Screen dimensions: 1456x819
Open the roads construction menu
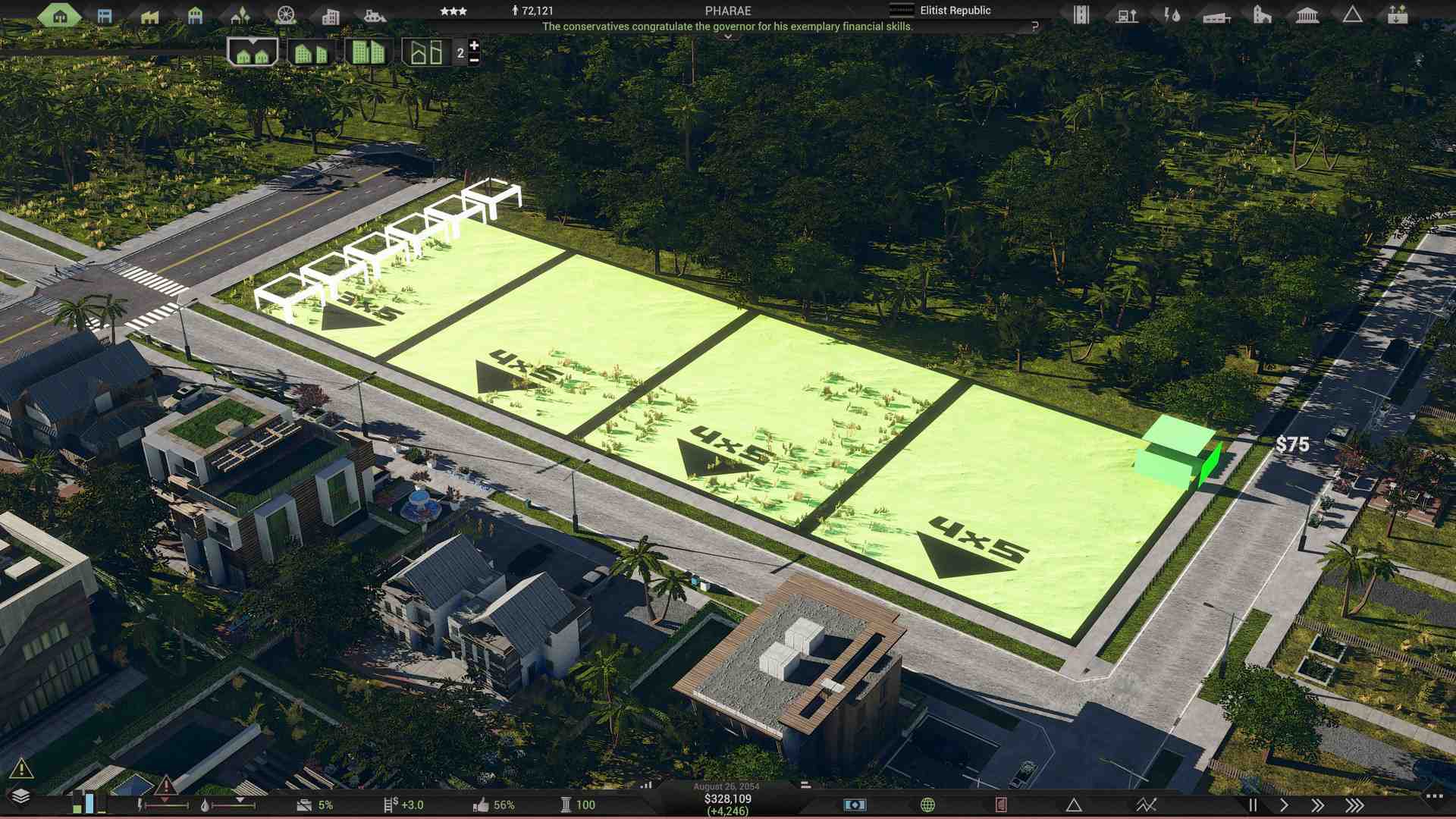click(x=1081, y=14)
